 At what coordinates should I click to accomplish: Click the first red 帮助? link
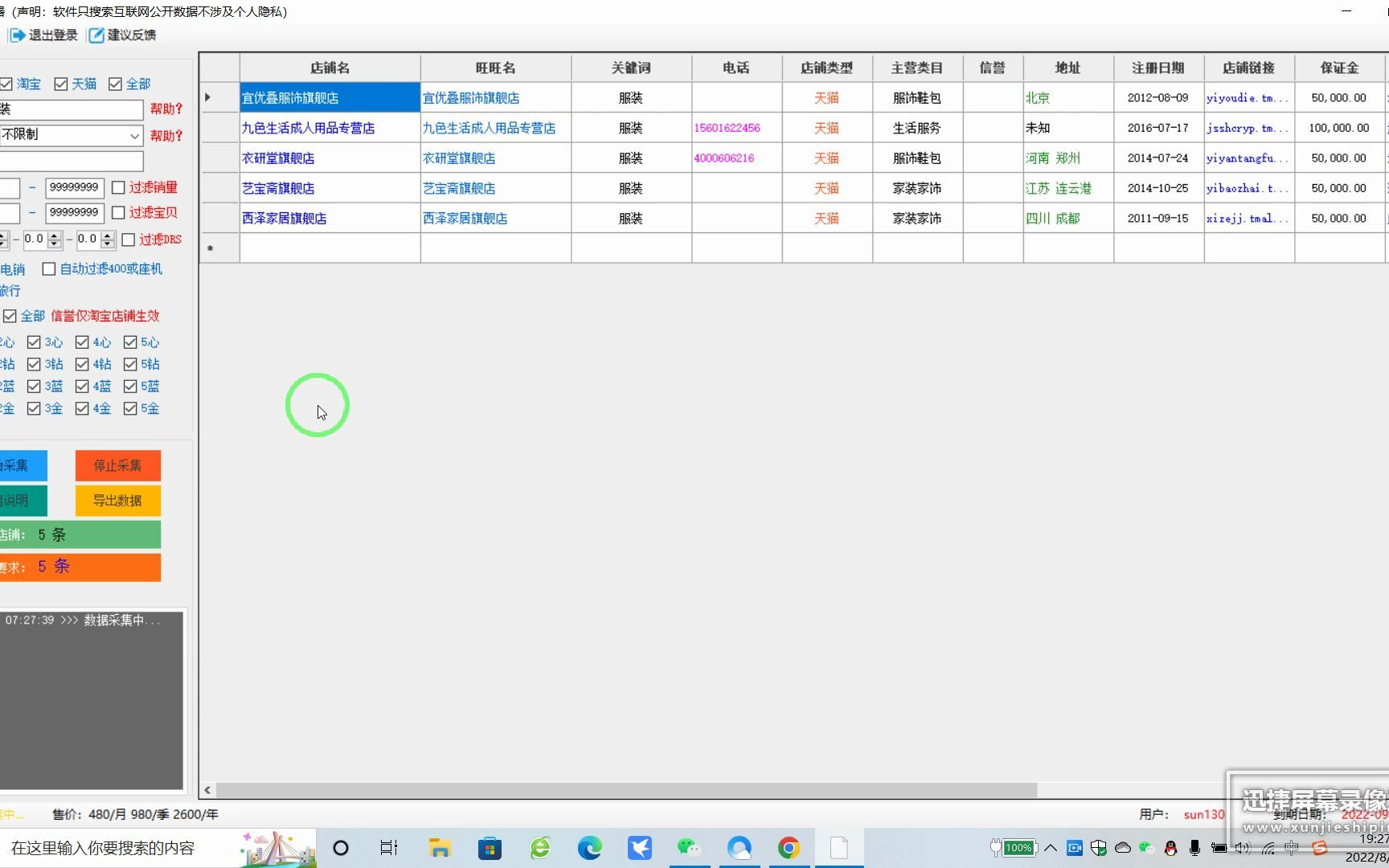(x=166, y=108)
